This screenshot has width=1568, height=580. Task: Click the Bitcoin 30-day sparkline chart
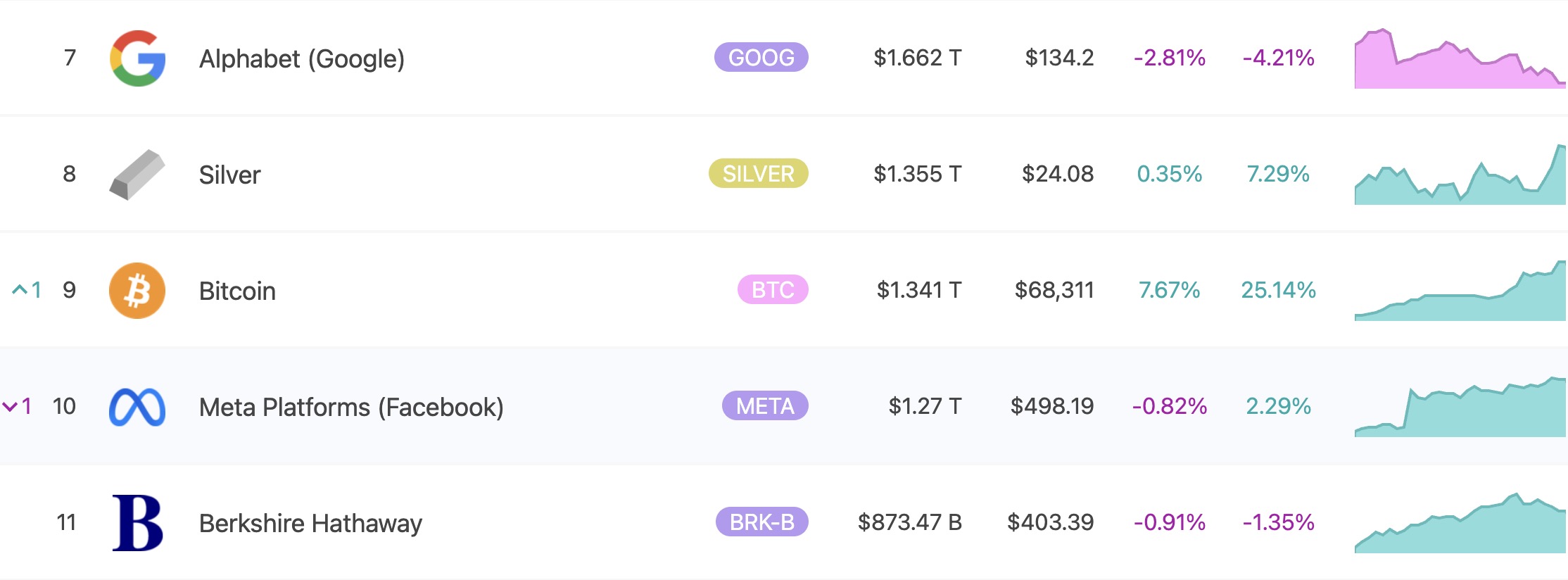[x=1460, y=291]
